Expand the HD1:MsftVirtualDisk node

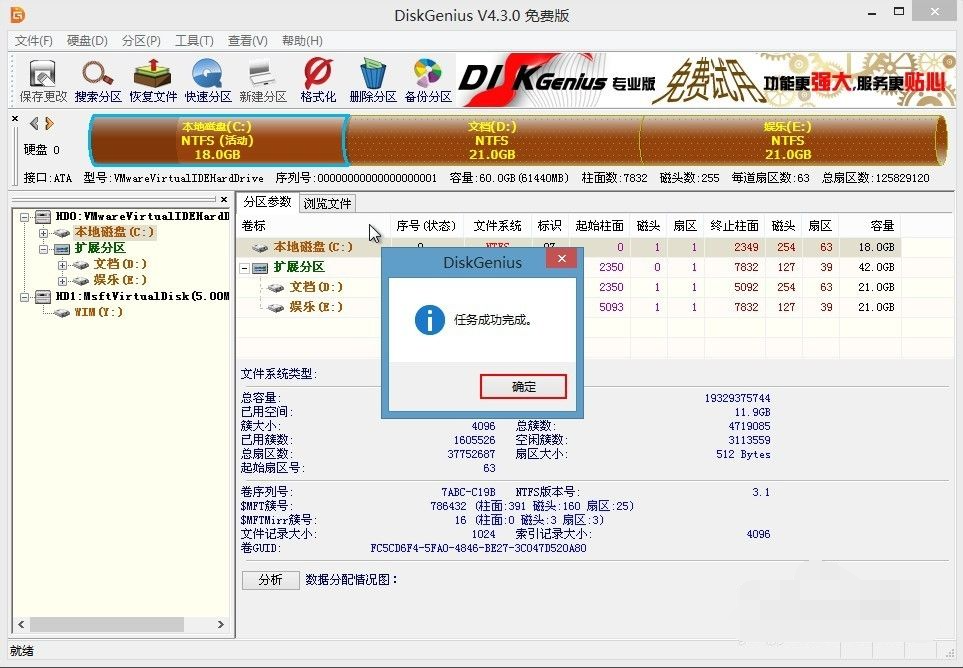coord(22,295)
